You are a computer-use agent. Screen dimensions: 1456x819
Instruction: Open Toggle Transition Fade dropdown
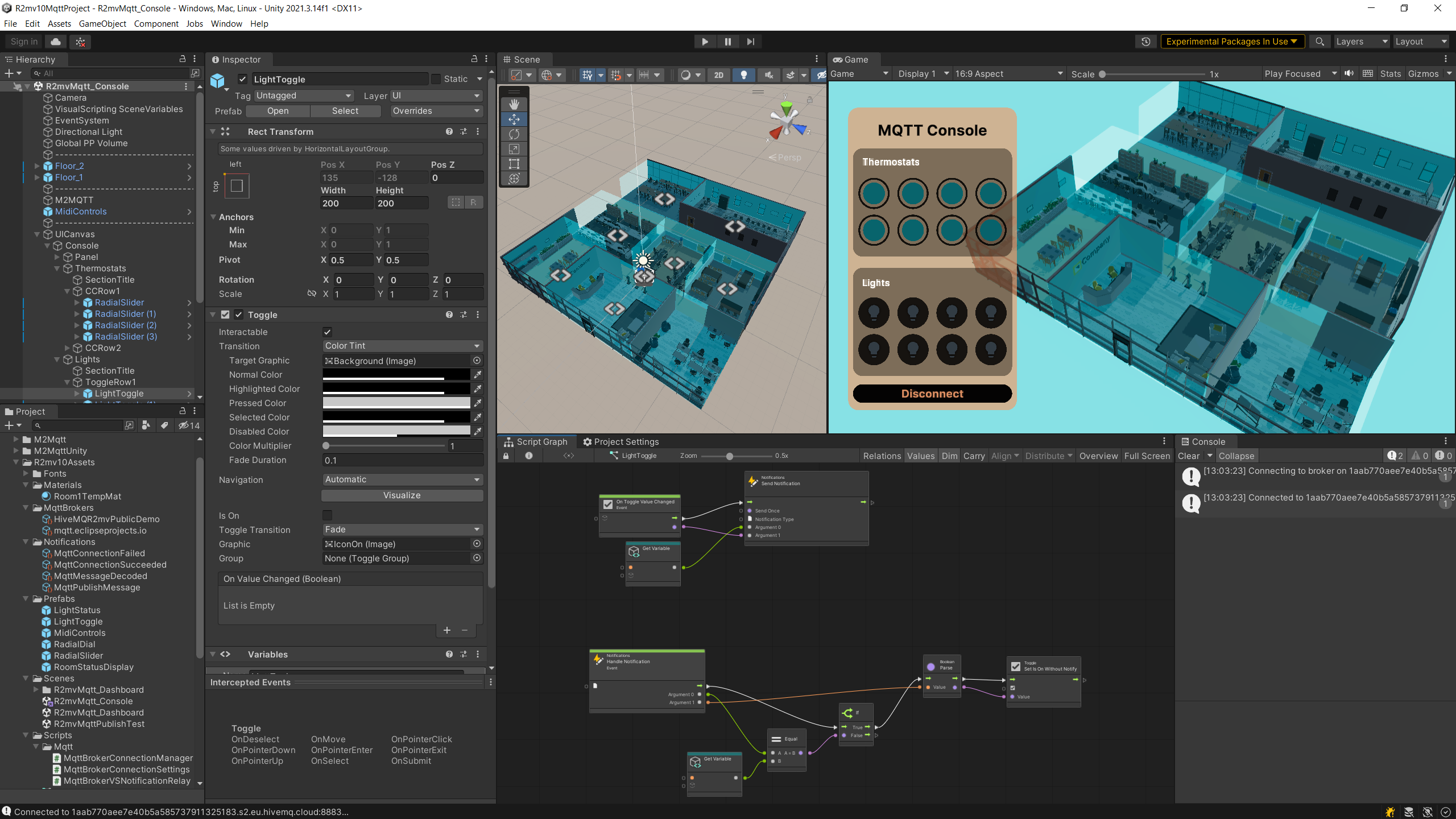pos(402,530)
